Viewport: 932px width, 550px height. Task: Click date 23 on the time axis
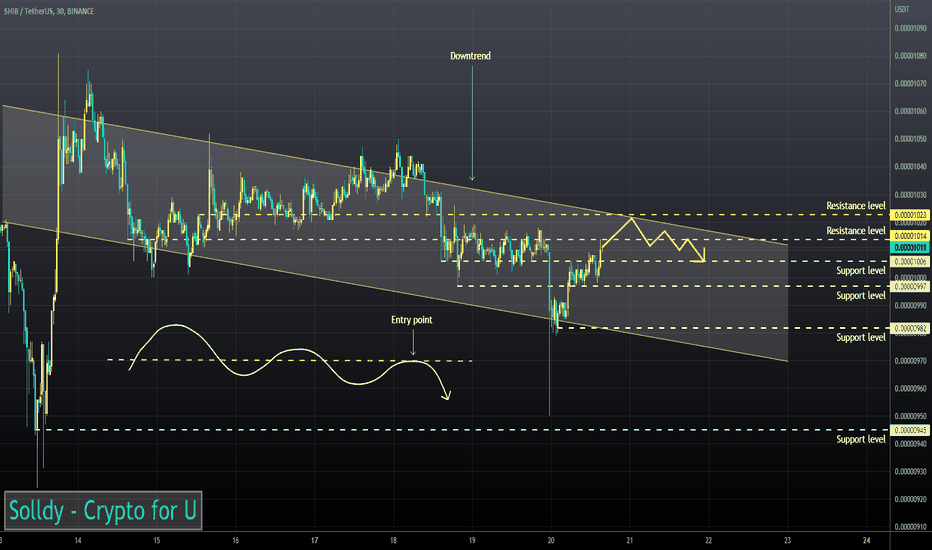(788, 540)
